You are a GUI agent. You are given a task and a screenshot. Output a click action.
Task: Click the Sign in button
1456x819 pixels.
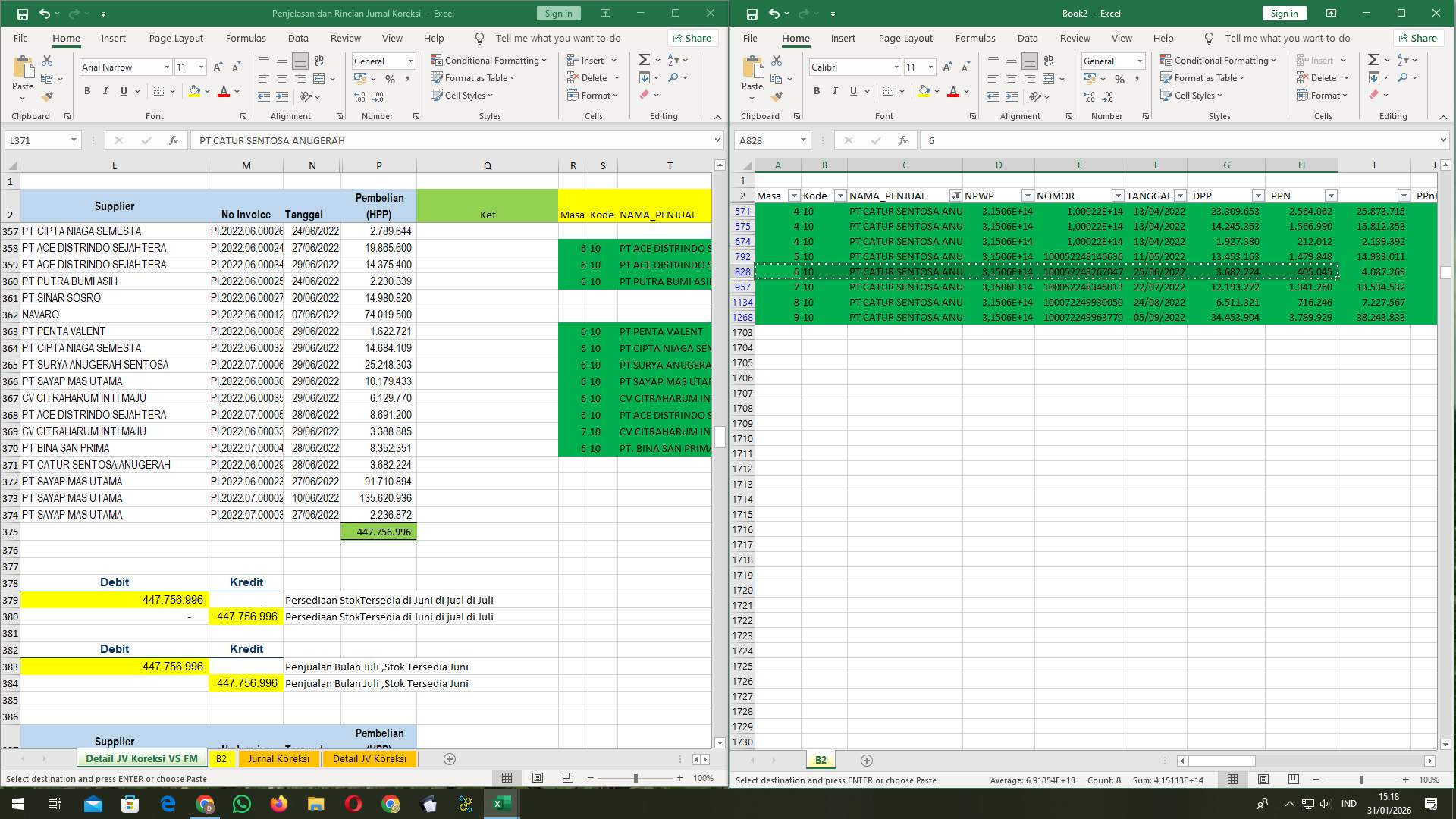pos(559,13)
